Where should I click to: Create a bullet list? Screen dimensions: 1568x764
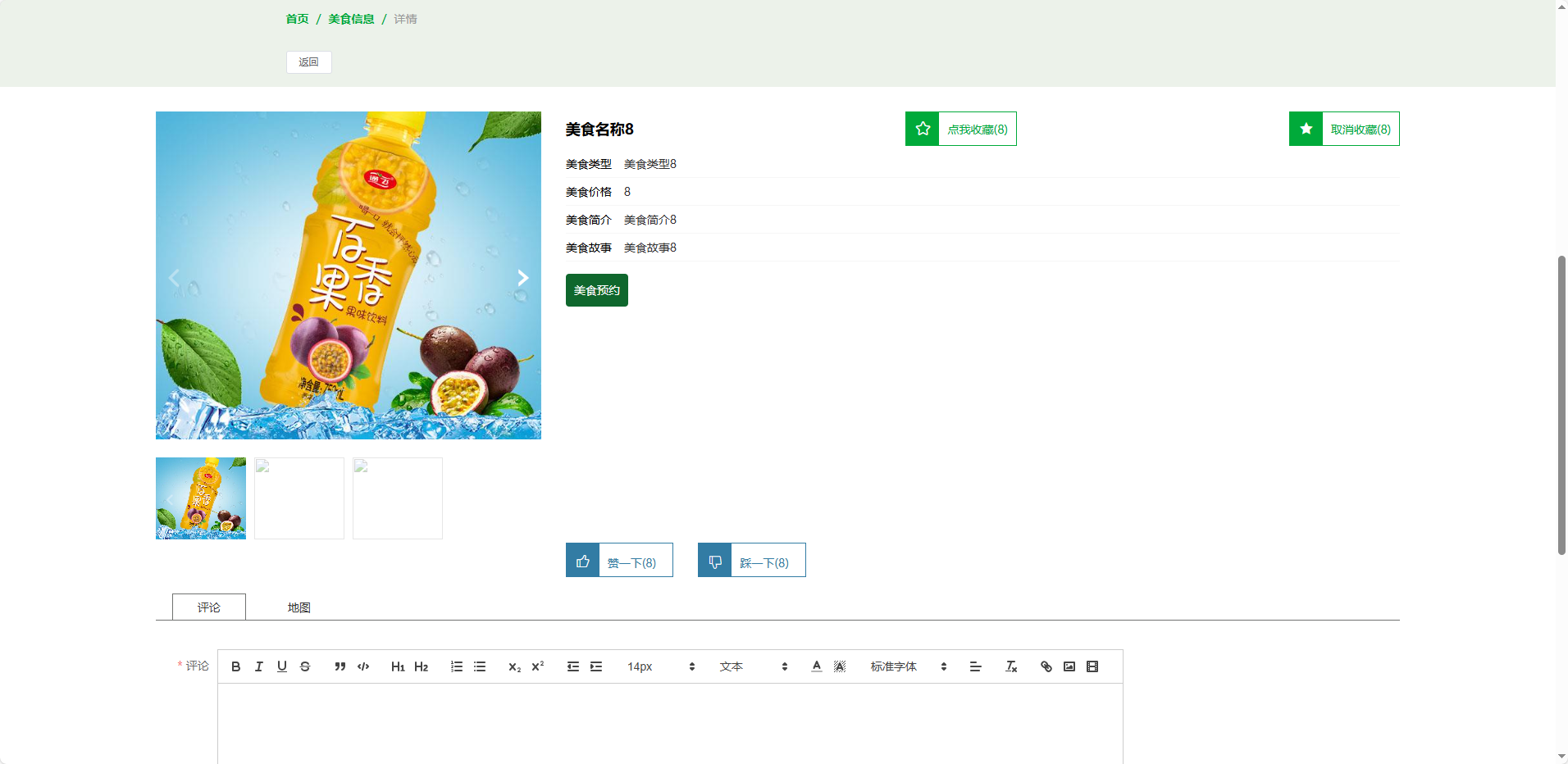click(x=480, y=666)
